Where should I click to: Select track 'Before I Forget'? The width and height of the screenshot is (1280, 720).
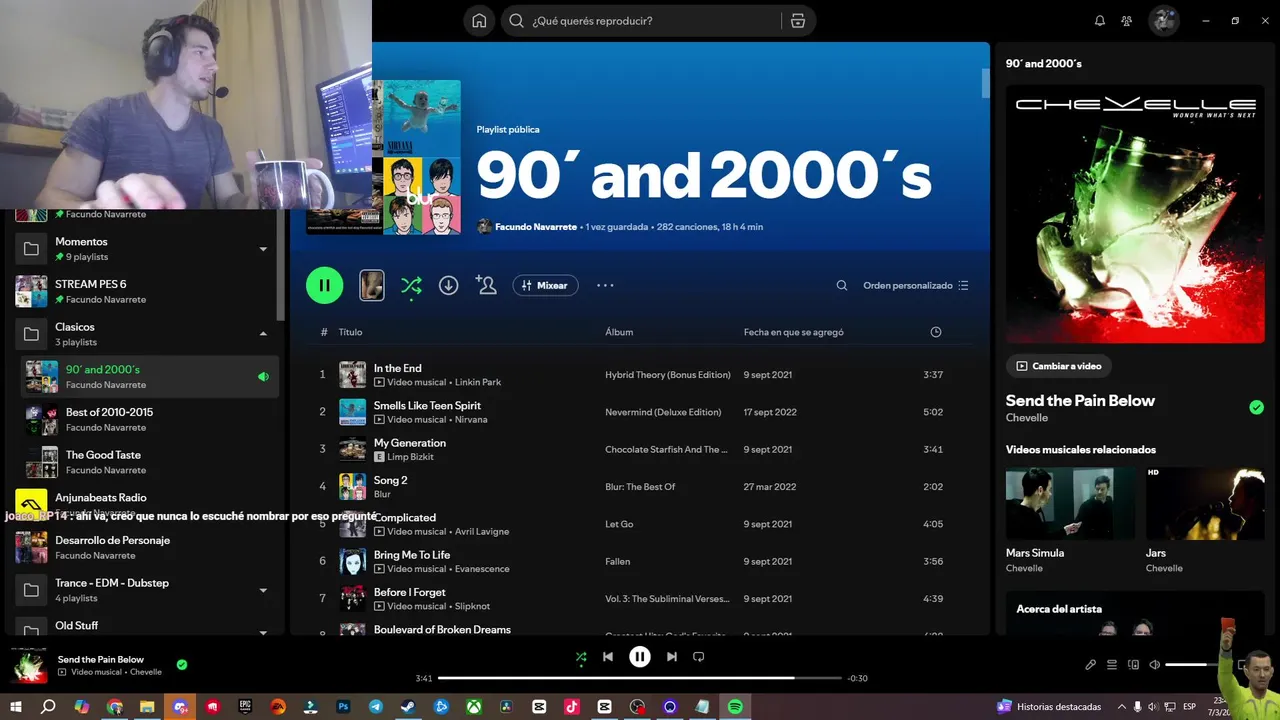coord(410,592)
